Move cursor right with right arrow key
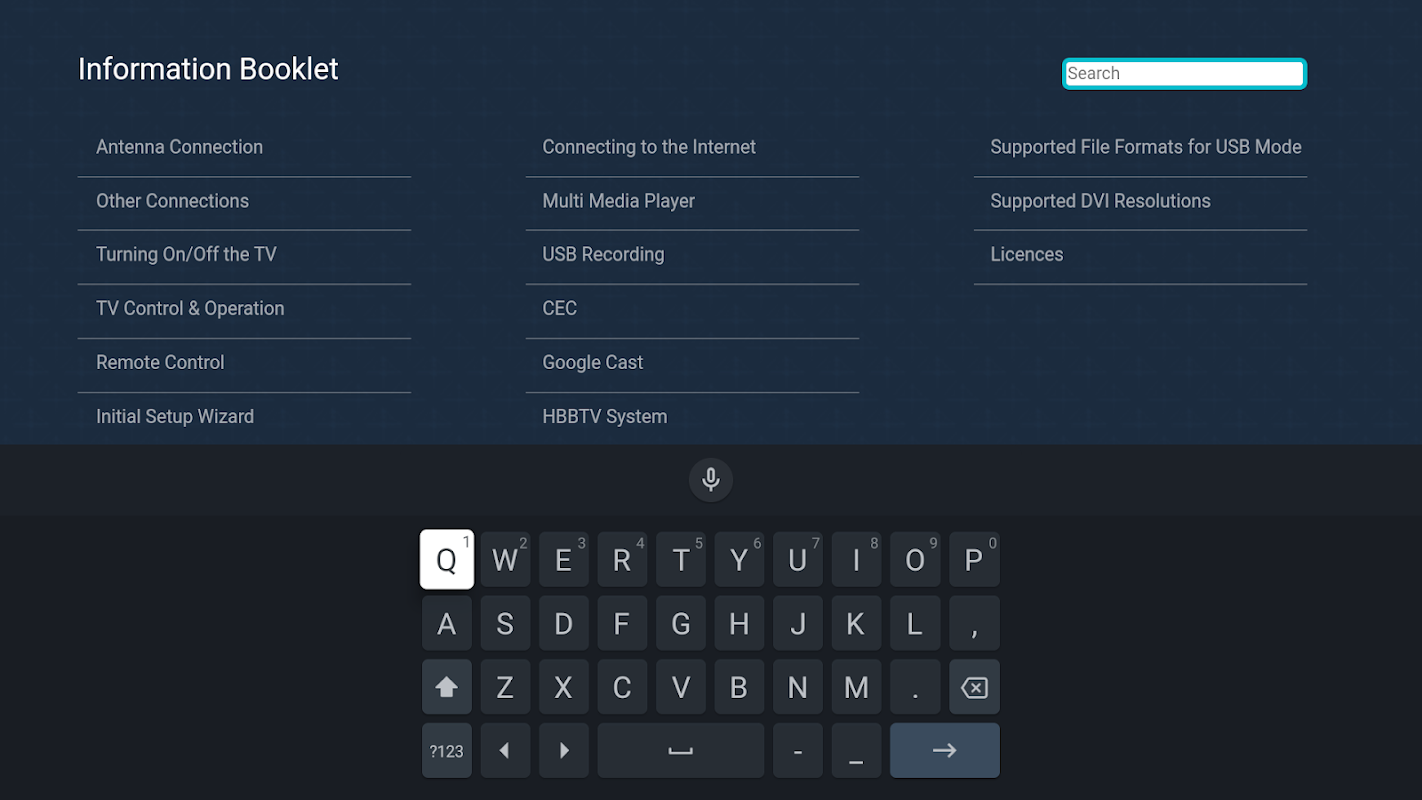1422x800 pixels. 564,750
